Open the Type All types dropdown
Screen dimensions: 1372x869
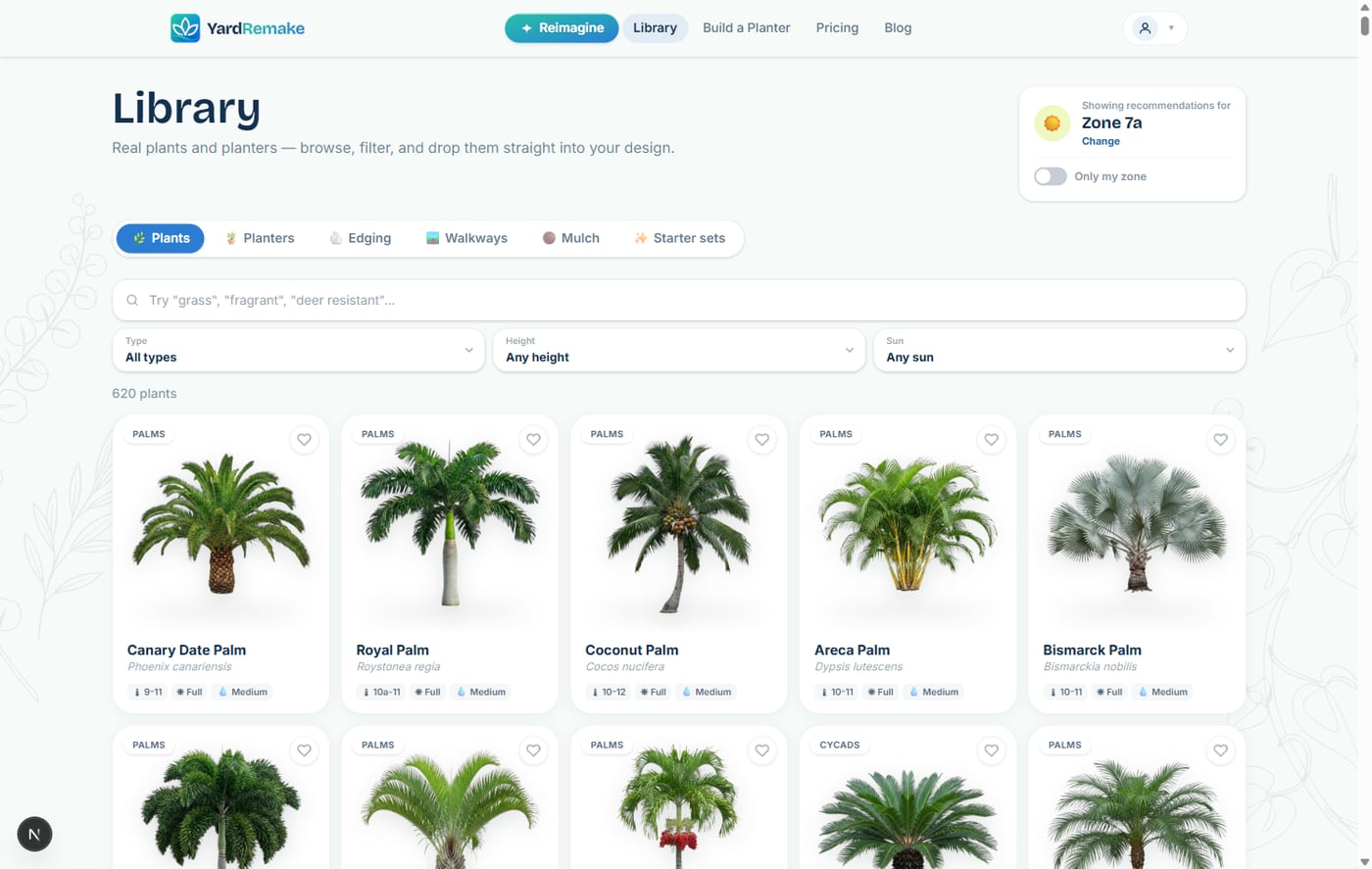click(299, 350)
